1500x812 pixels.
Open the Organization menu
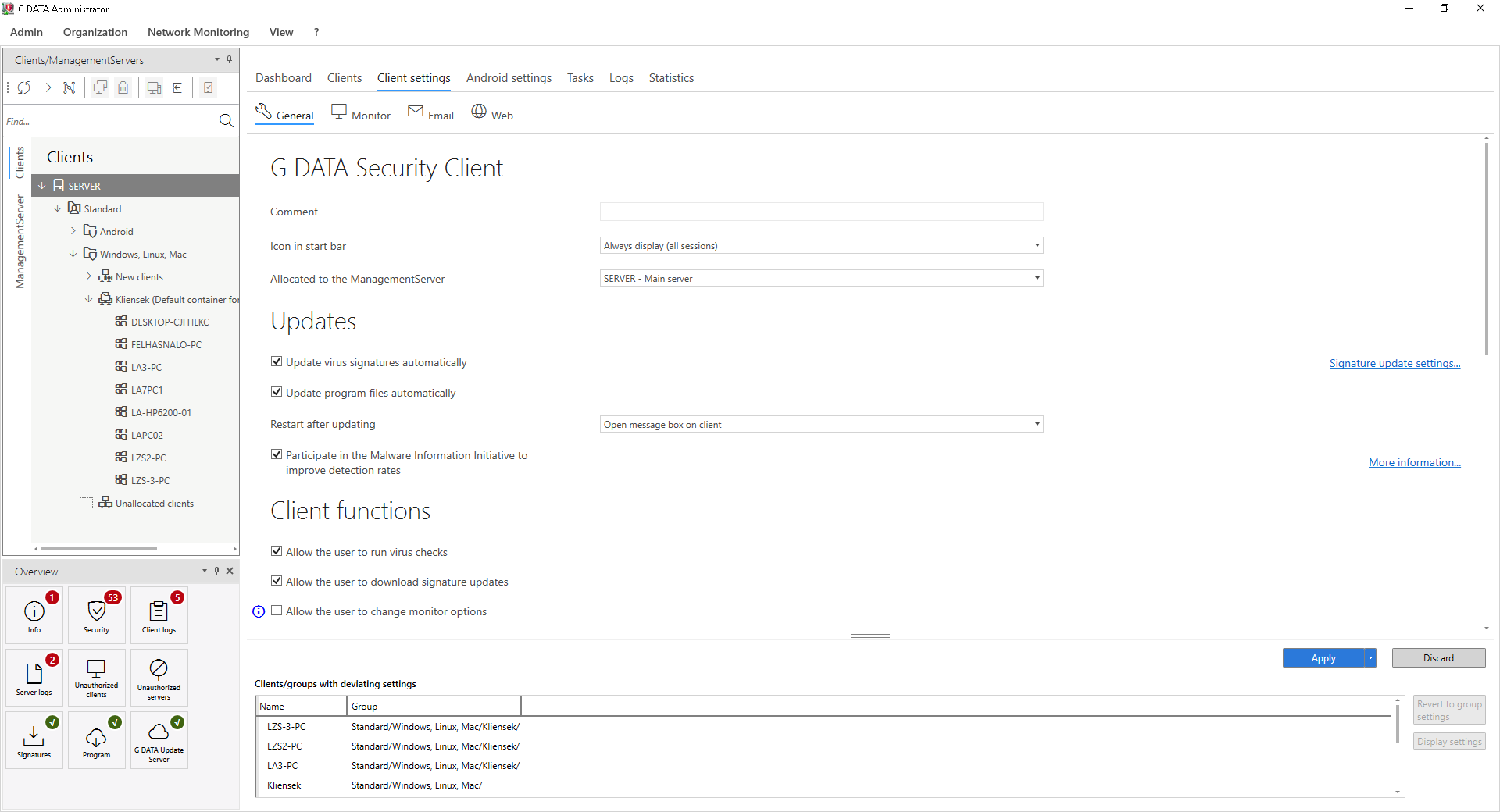[x=95, y=32]
